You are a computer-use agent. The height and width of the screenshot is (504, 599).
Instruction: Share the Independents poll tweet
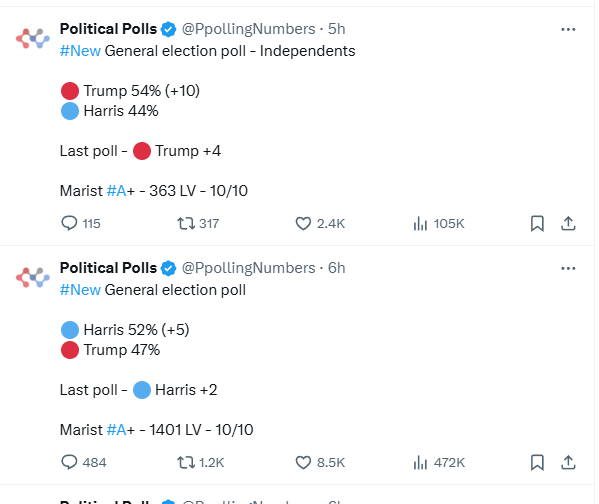(568, 224)
